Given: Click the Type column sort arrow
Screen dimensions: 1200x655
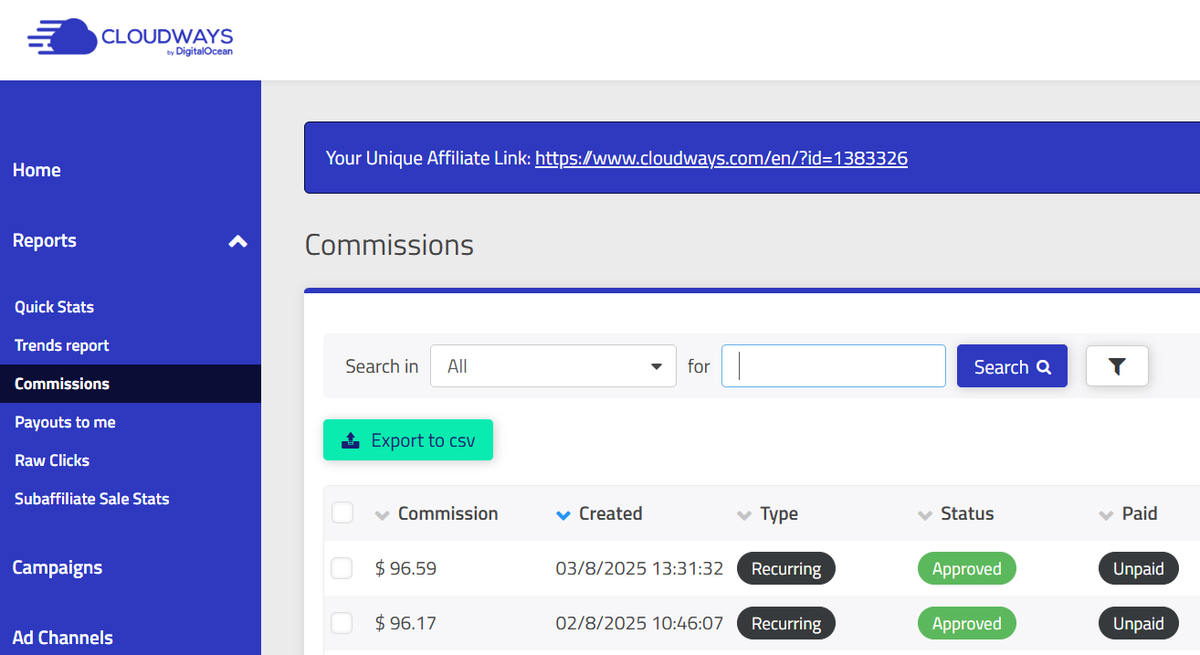Looking at the screenshot, I should coord(744,515).
